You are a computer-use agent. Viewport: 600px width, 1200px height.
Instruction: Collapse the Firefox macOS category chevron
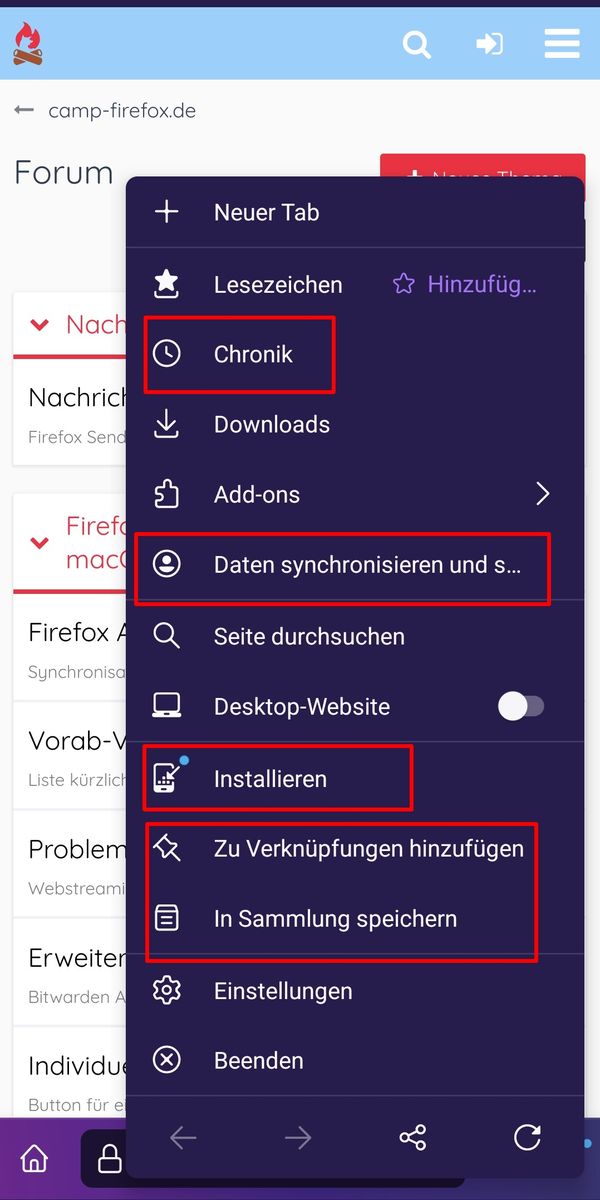pyautogui.click(x=40, y=543)
